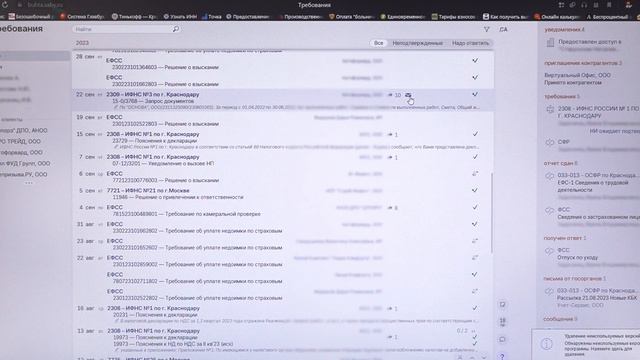
Task: Focus the "Найти" search input
Action: (122, 29)
